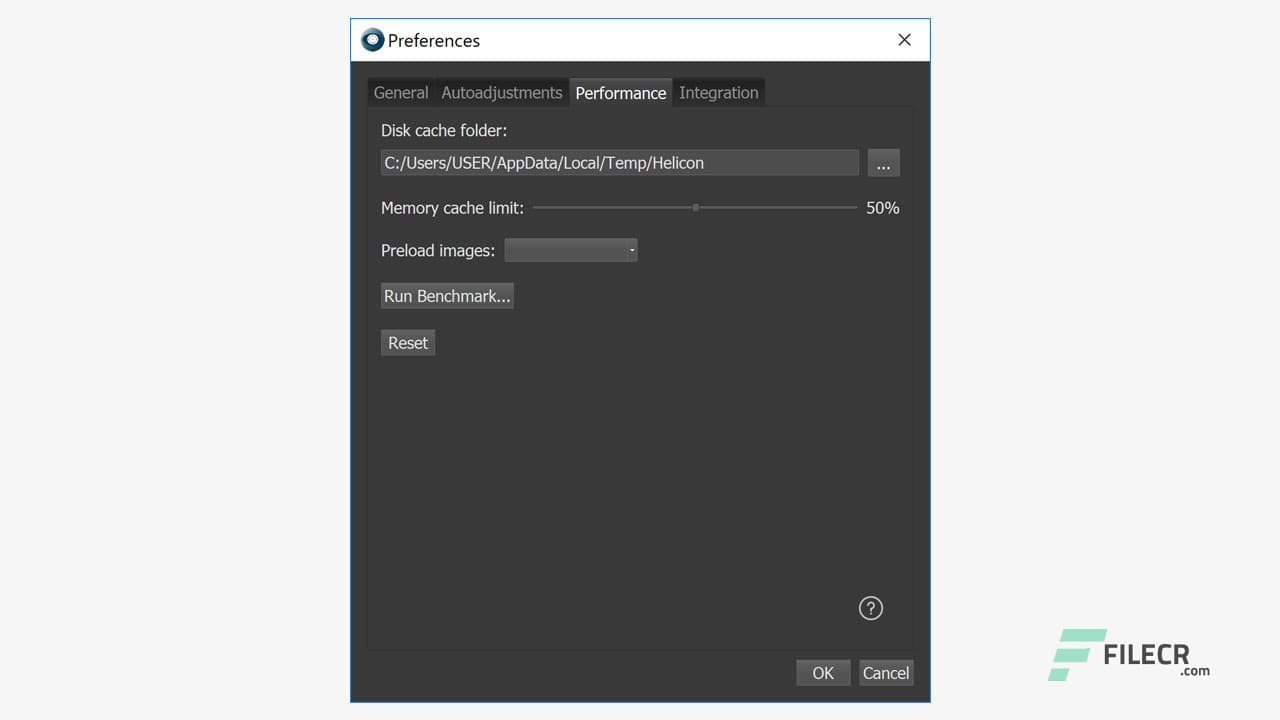This screenshot has width=1280, height=720.
Task: Confirm preferences with the OK button
Action: [822, 672]
